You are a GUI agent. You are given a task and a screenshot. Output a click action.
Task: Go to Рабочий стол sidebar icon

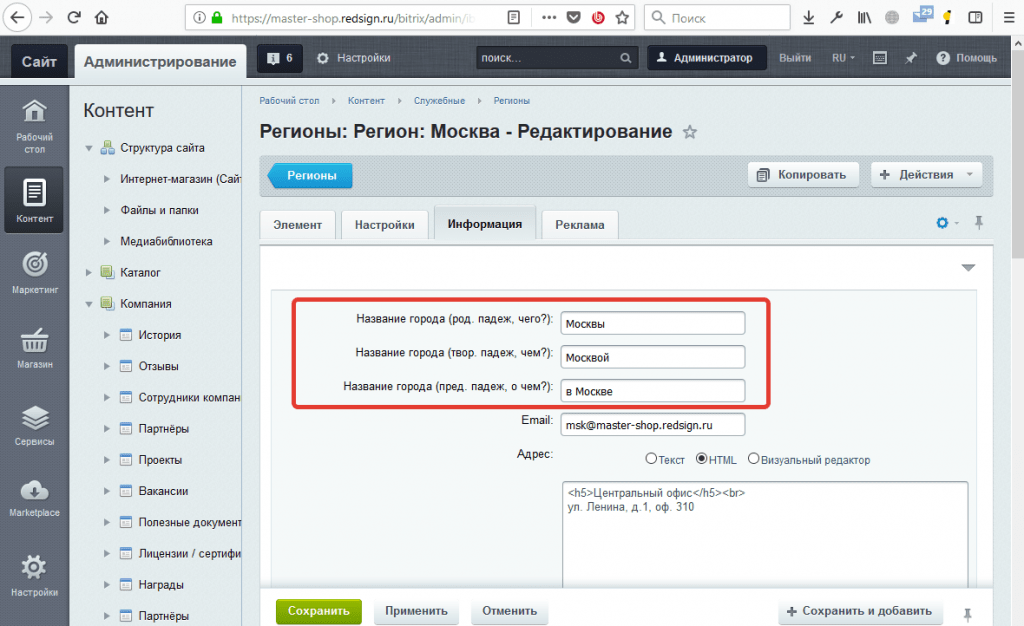[x=34, y=126]
